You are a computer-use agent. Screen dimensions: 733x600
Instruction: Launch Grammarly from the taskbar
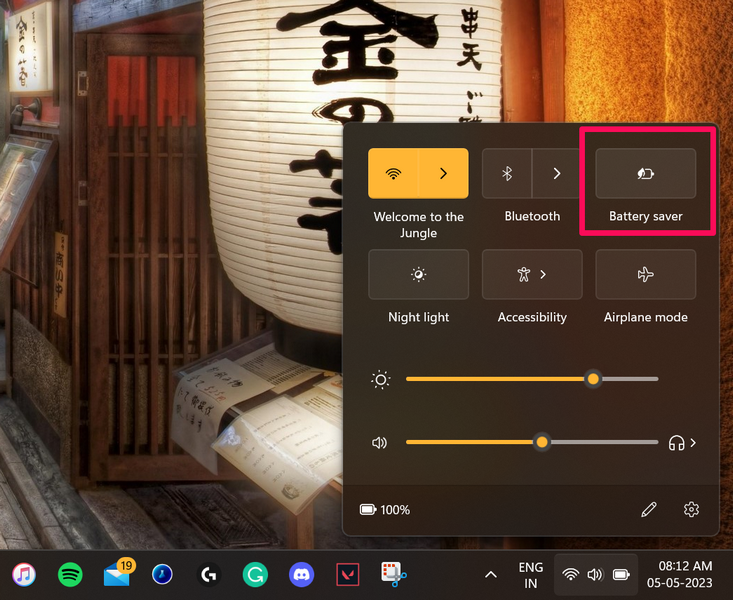(x=255, y=574)
